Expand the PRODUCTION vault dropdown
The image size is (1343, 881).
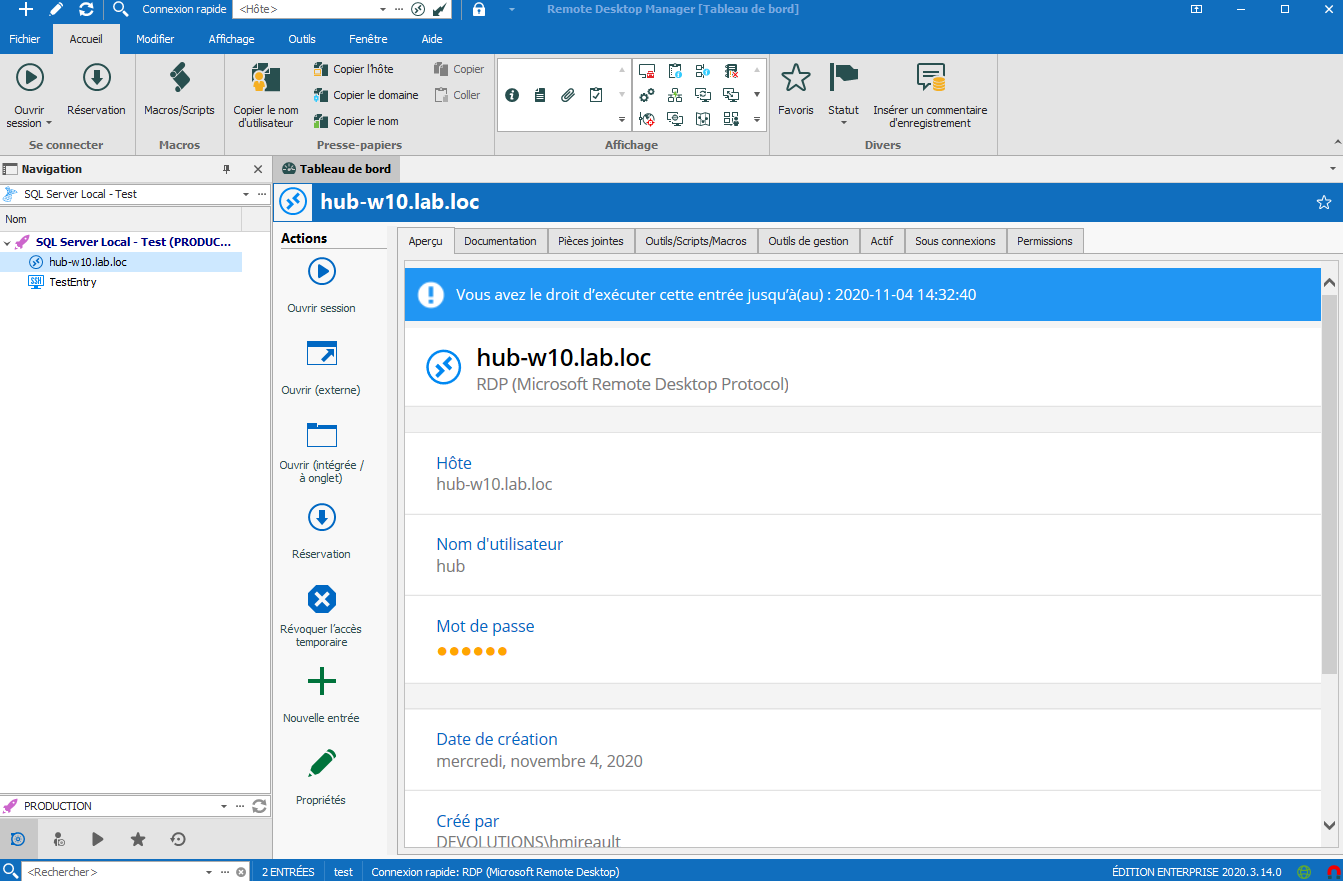(223, 806)
